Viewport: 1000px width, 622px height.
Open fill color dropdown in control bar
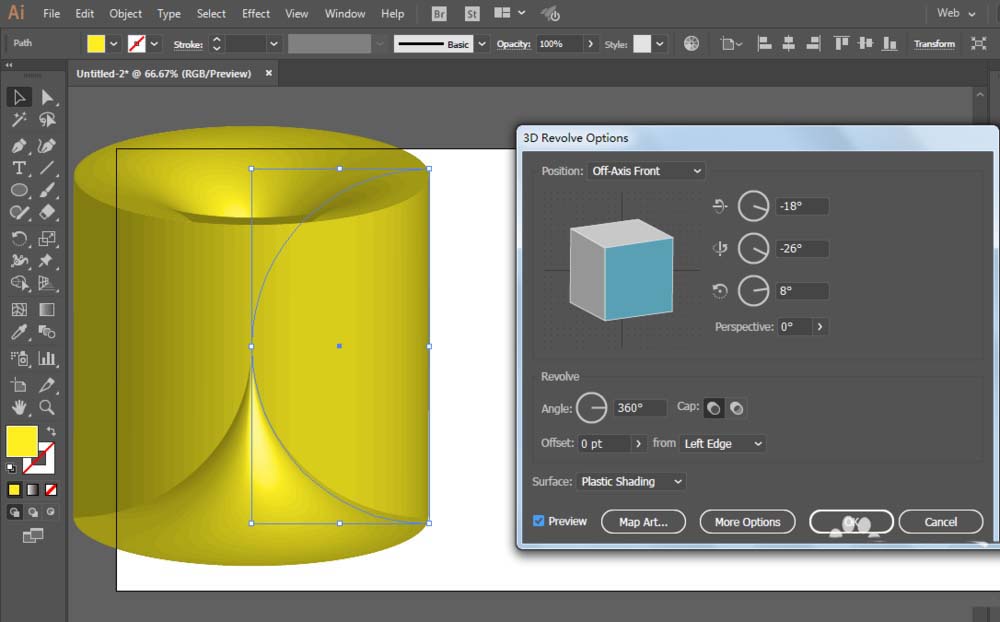[114, 44]
